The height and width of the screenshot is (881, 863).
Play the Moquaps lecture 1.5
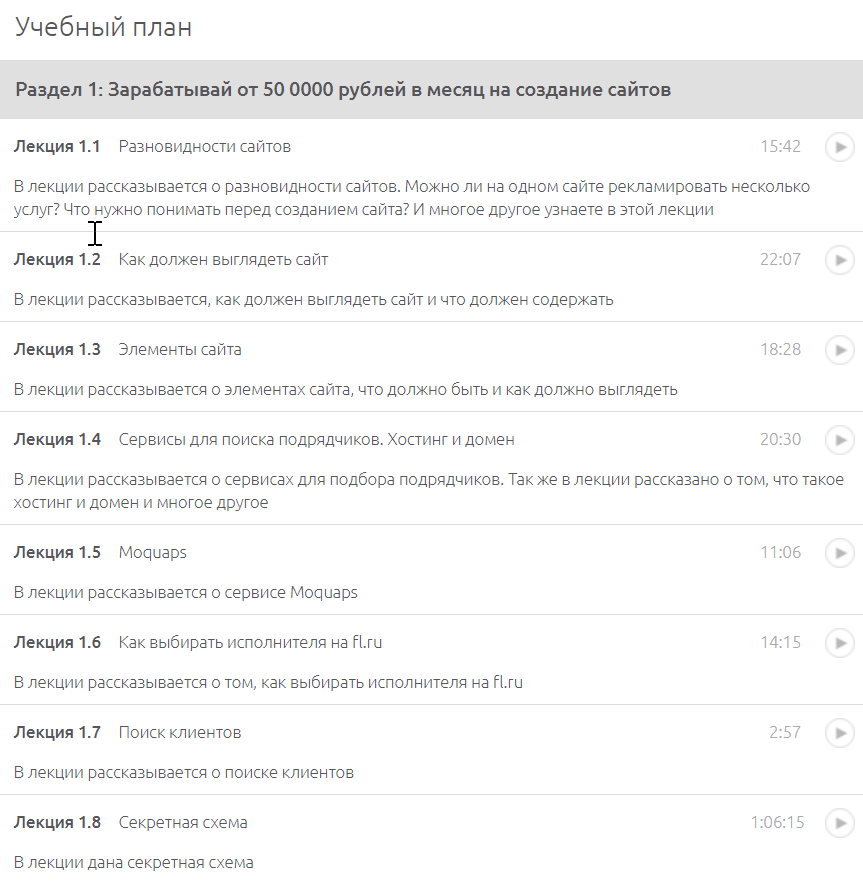pyautogui.click(x=839, y=553)
